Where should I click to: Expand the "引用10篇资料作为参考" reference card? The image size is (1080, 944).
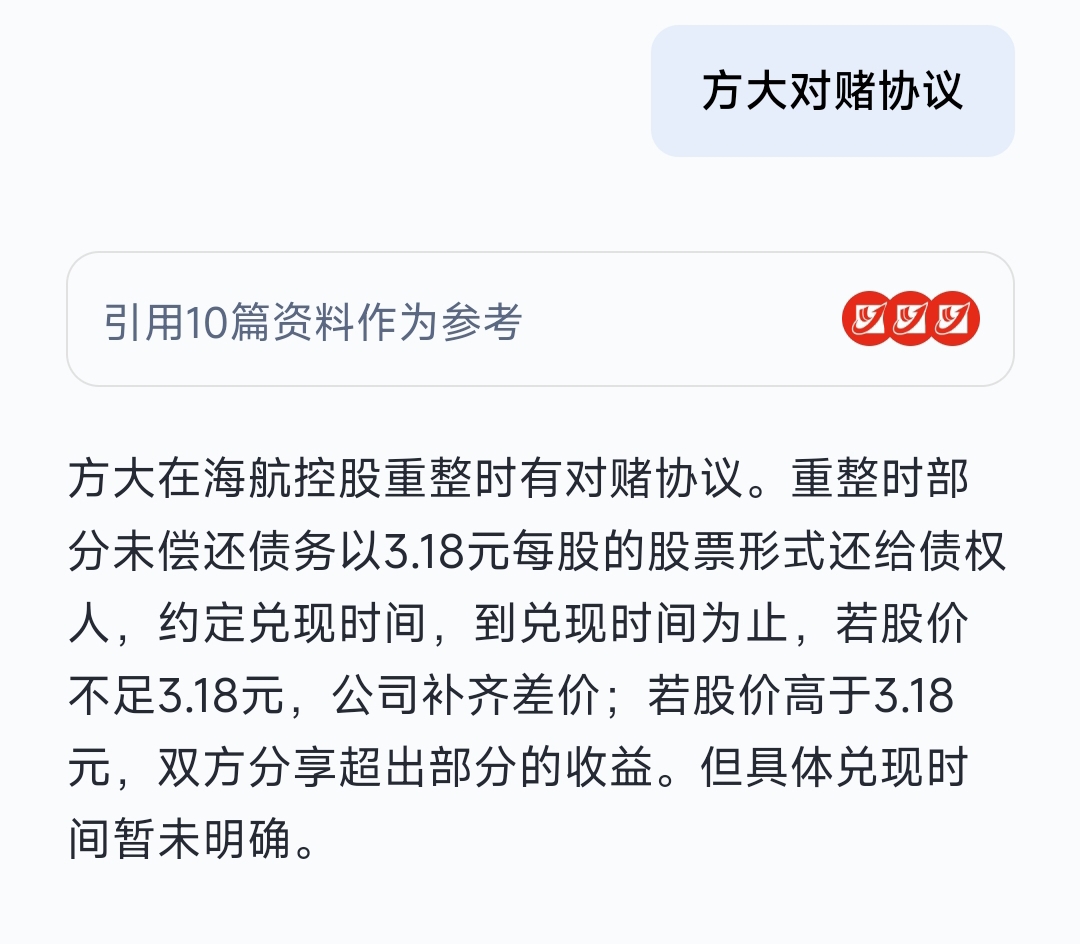540,319
